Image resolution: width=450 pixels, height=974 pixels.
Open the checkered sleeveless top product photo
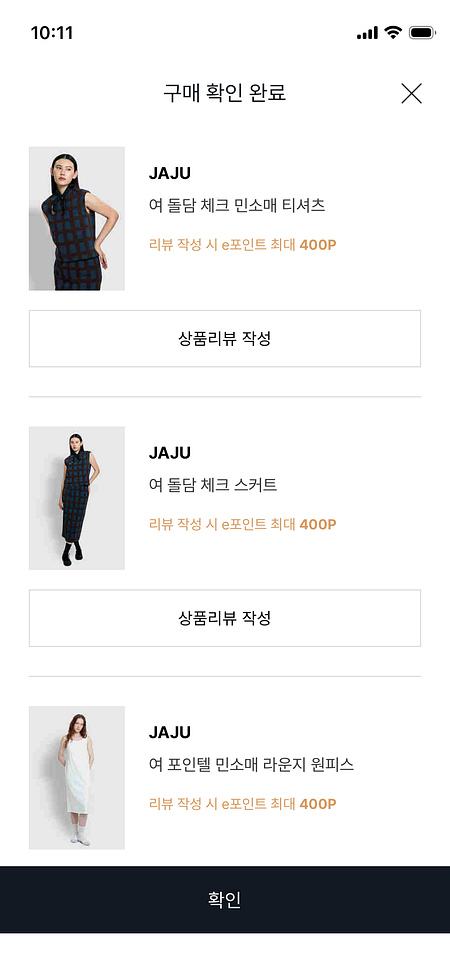click(77, 219)
